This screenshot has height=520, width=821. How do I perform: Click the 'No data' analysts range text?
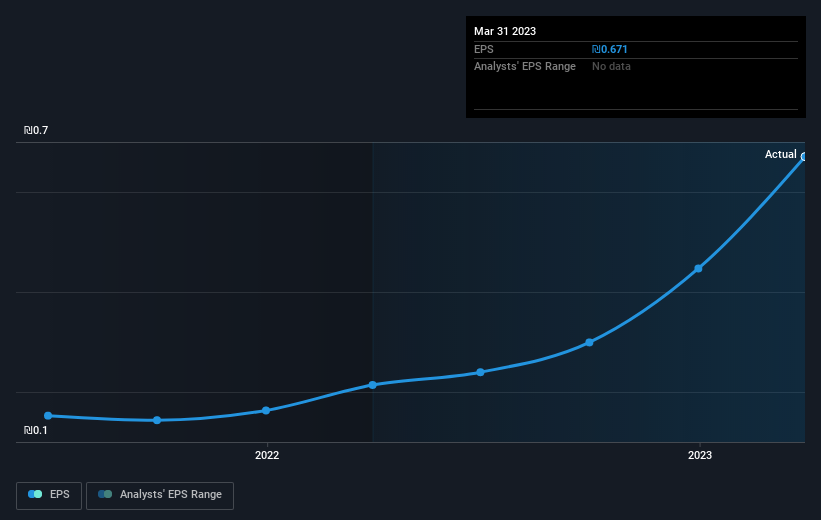(611, 67)
